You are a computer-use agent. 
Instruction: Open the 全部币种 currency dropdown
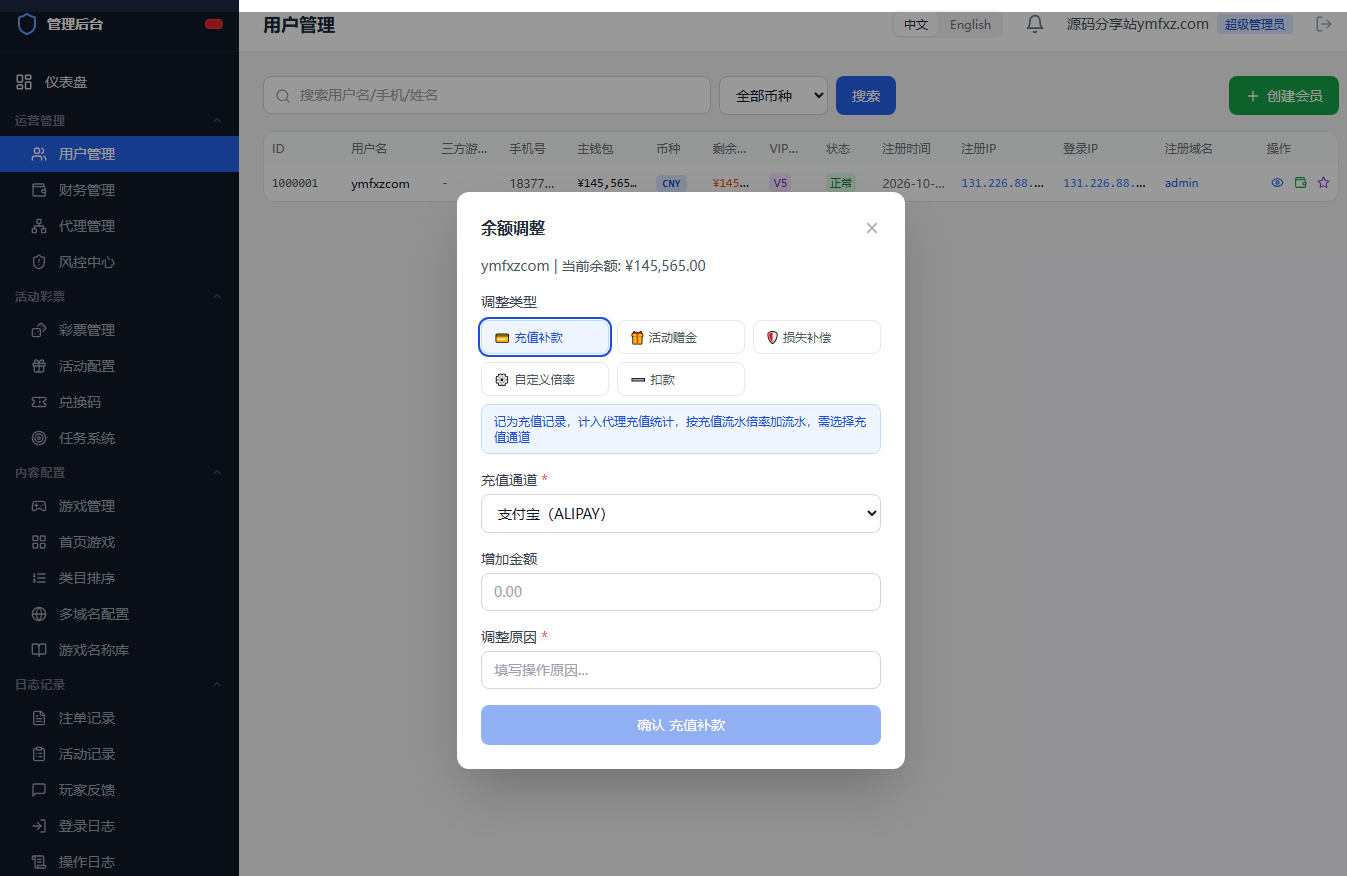click(x=774, y=95)
